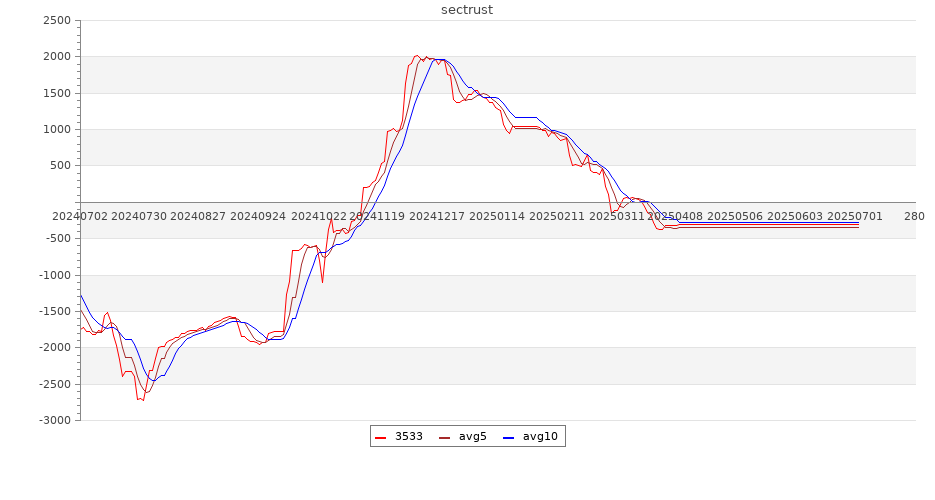Click the "sectrust" chart title
Viewport: 935px width, 500px height.
[x=467, y=10]
